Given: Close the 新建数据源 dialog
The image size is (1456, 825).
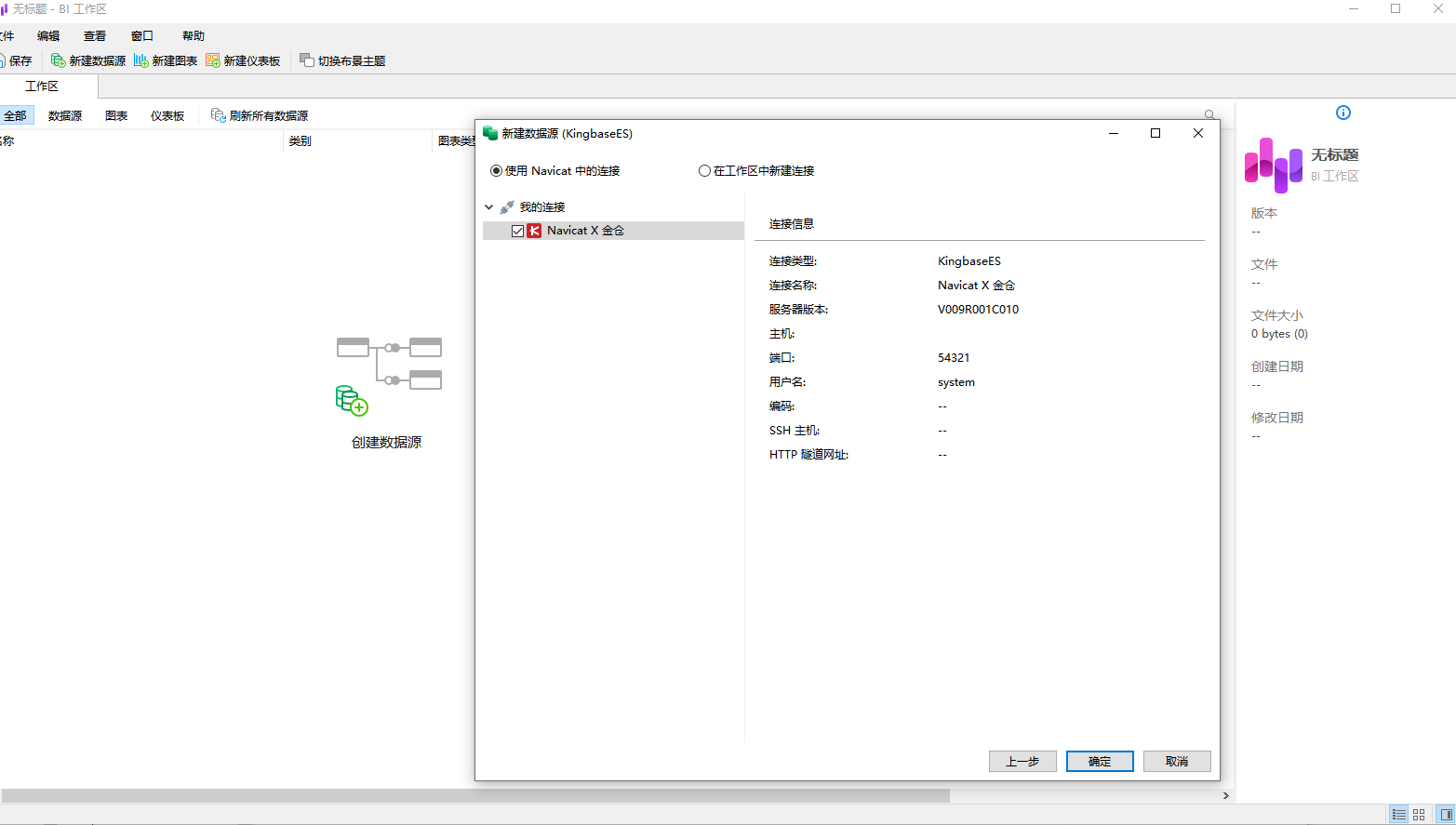Looking at the screenshot, I should point(1198,134).
